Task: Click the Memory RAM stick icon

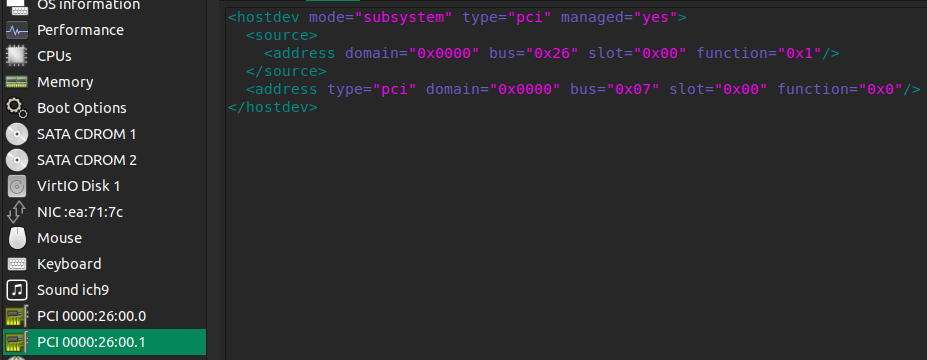Action: [17, 82]
